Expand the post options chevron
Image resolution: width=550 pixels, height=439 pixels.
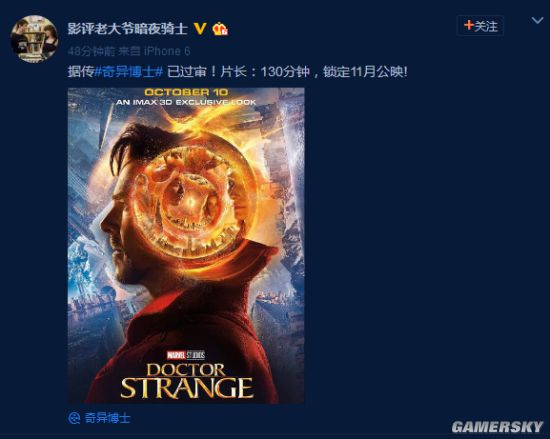[x=537, y=21]
